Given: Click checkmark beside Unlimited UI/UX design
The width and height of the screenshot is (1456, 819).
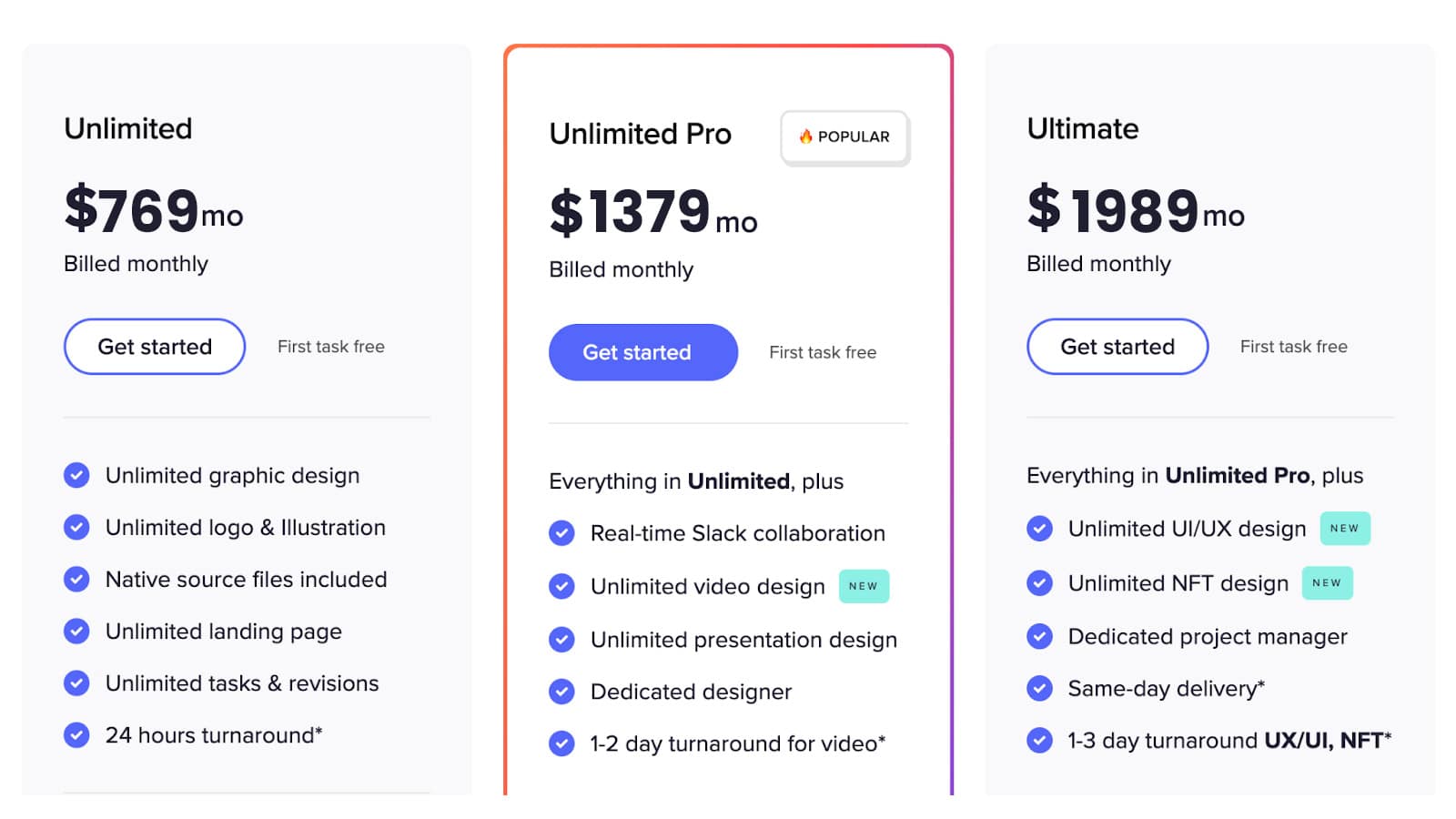Looking at the screenshot, I should (x=1039, y=529).
